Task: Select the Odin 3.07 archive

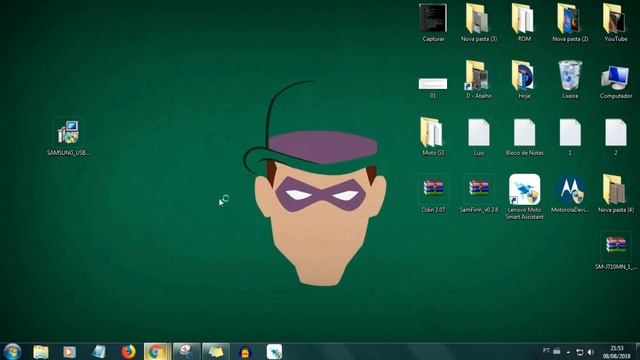Action: [433, 194]
